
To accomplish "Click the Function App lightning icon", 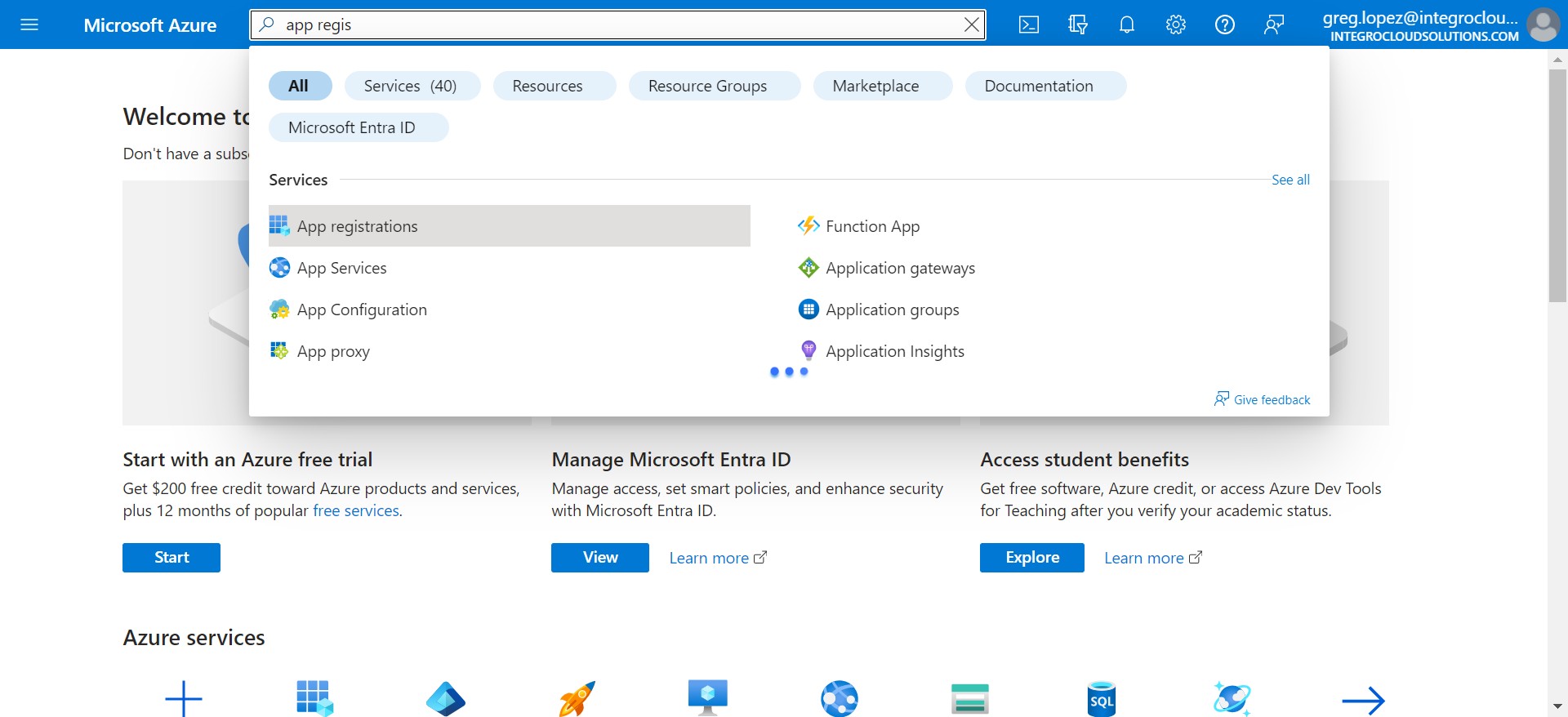I will click(808, 225).
